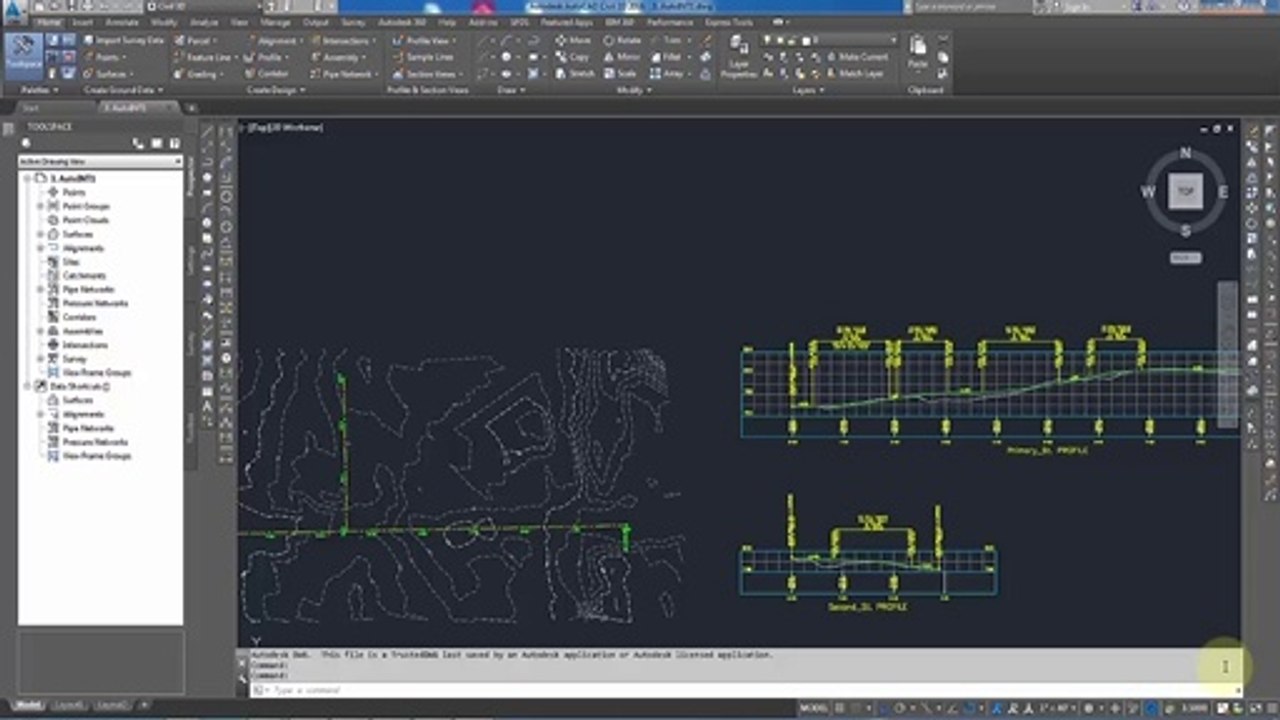This screenshot has width=1280, height=720.
Task: Expand the Point Groups tree node
Action: click(41, 206)
